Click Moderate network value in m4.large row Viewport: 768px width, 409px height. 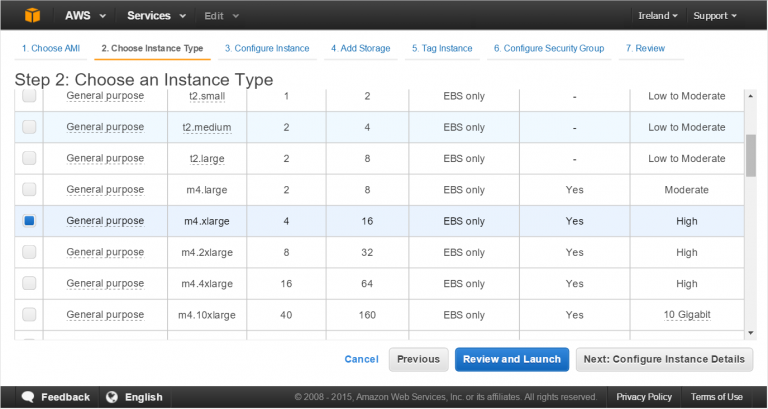tap(686, 190)
